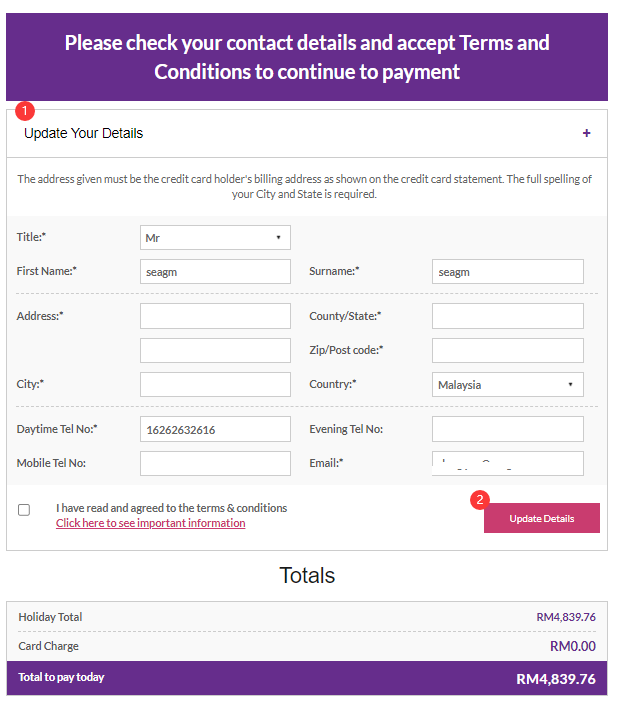Expand the Update Your Details header
Screen dimensions: 630x701
(x=307, y=133)
